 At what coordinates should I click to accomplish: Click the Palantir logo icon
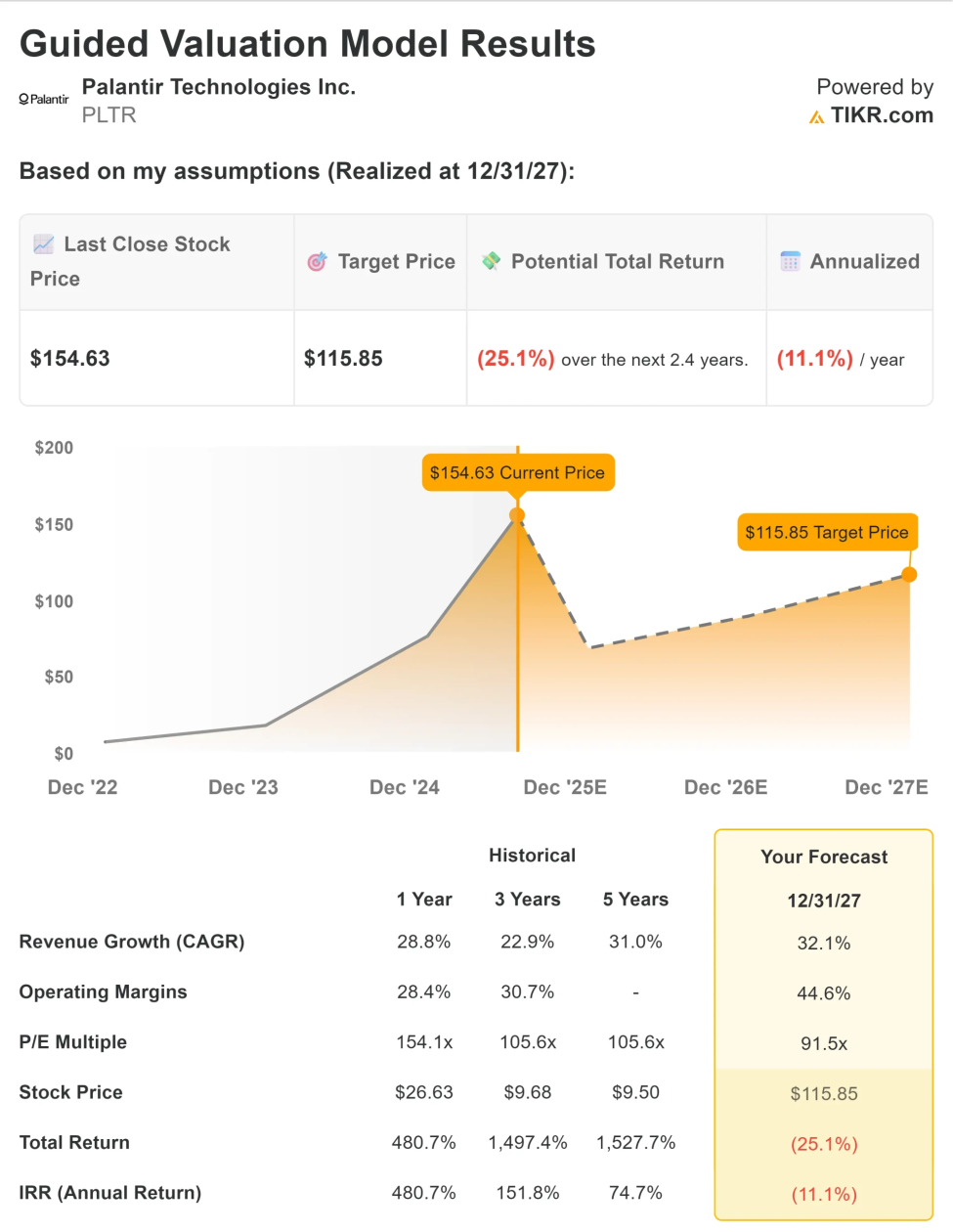click(44, 99)
